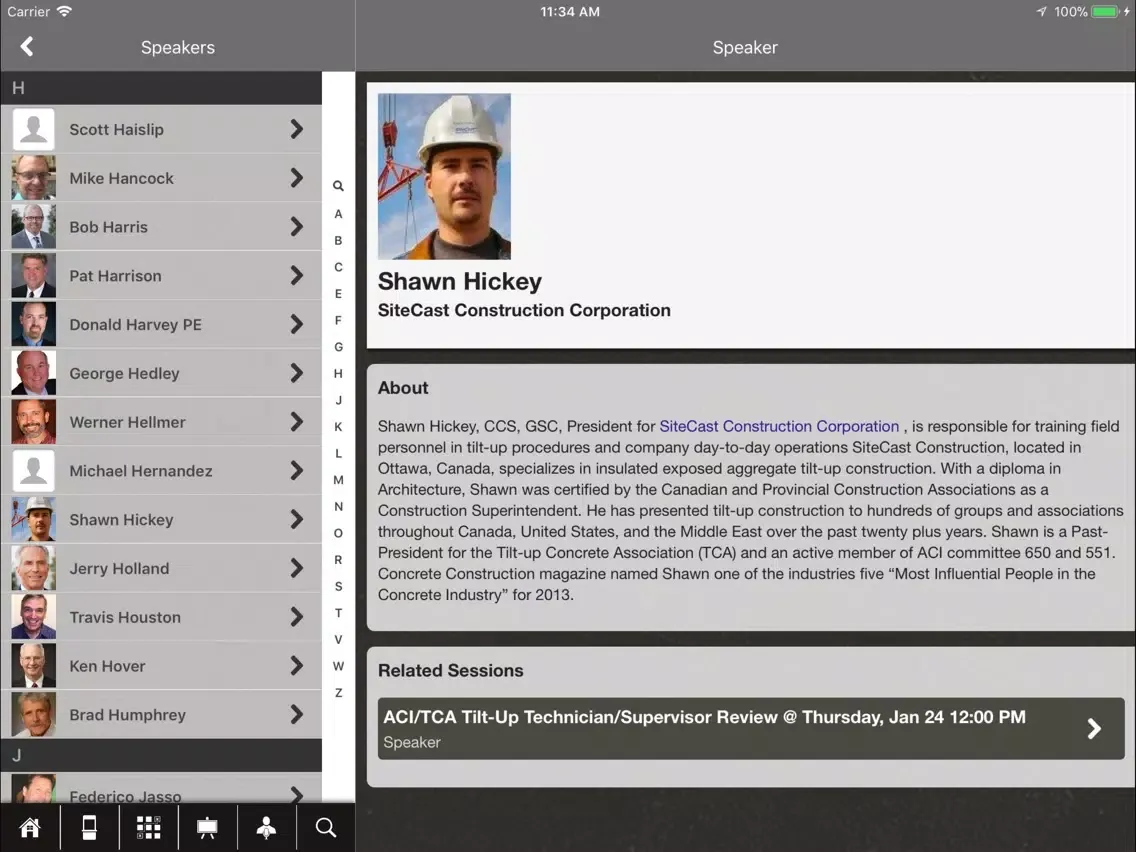Select speaker Ken Hover
1136x852 pixels.
[x=161, y=666]
